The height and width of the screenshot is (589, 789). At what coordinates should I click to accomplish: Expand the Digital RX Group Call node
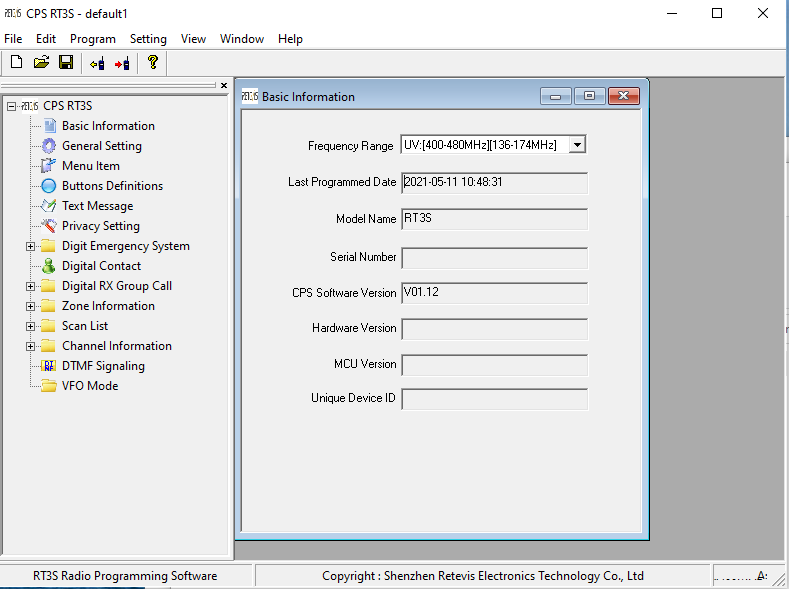point(31,286)
